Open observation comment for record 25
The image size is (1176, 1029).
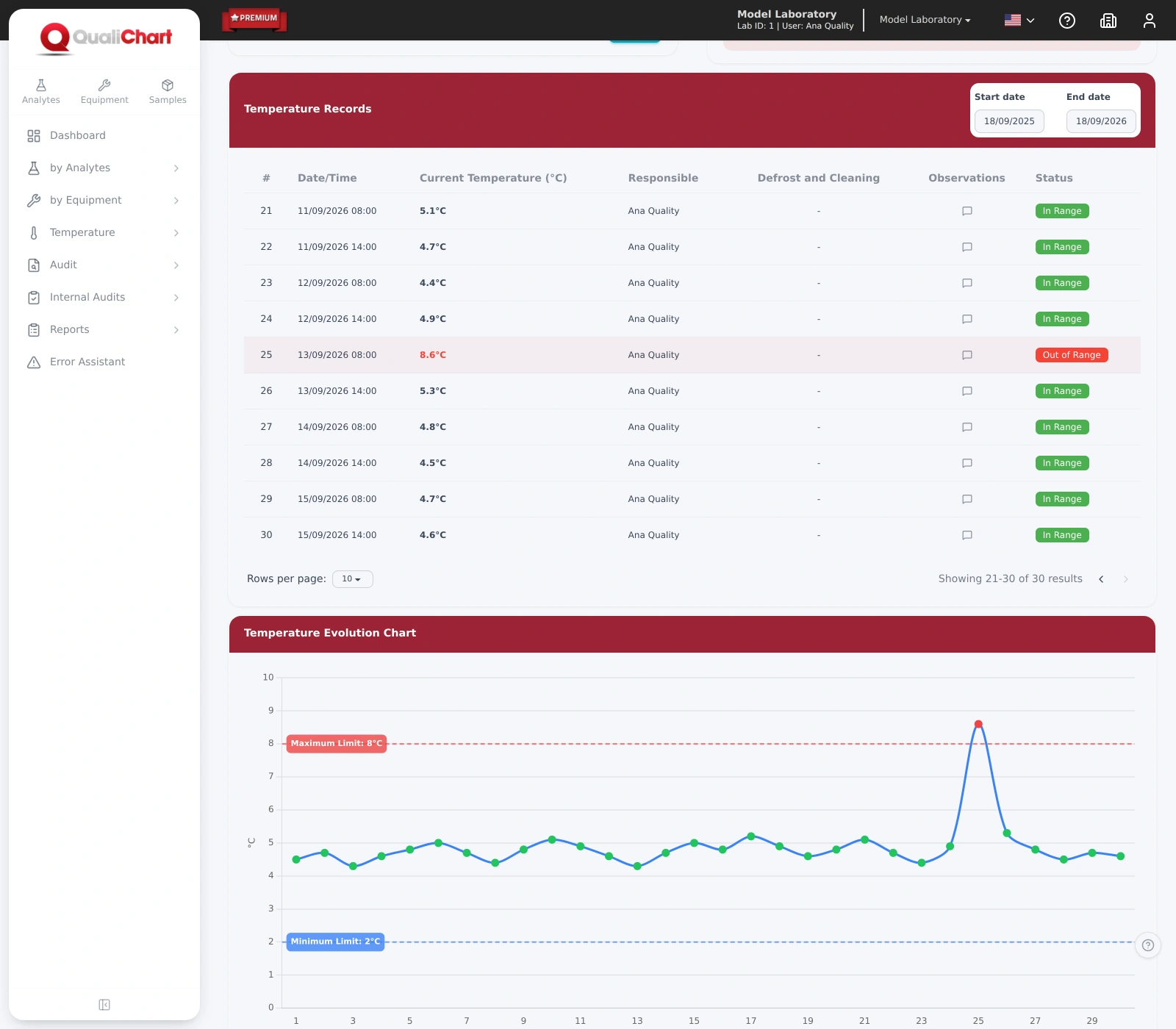click(967, 355)
